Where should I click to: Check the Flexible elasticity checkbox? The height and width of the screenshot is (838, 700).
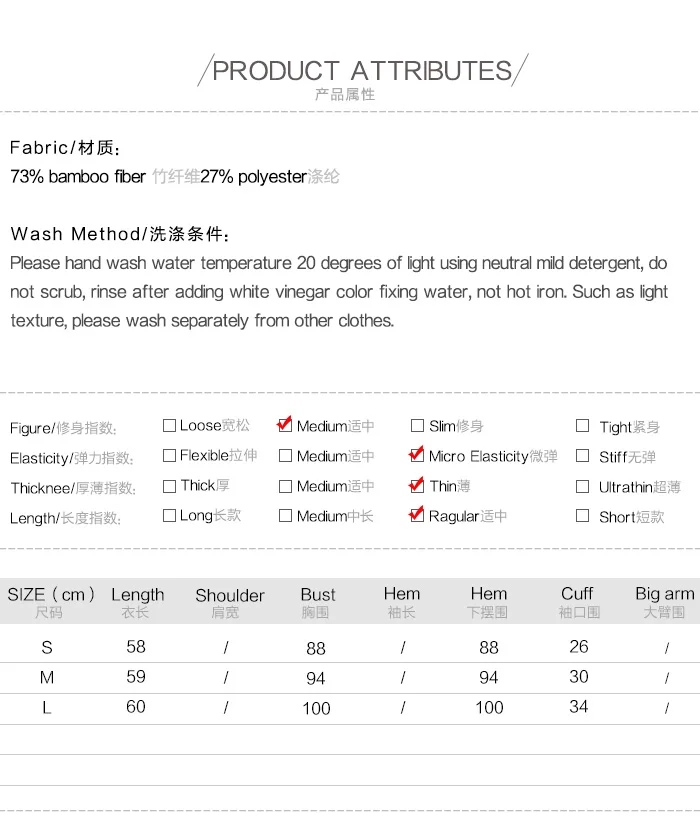(169, 455)
